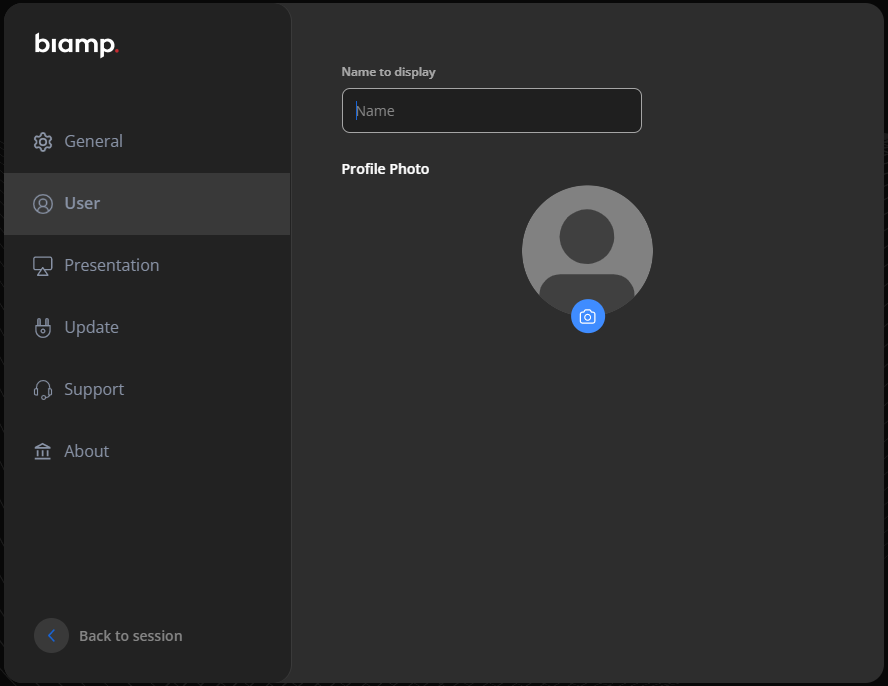The height and width of the screenshot is (686, 888).
Task: Click the About building icon
Action: coord(42,452)
